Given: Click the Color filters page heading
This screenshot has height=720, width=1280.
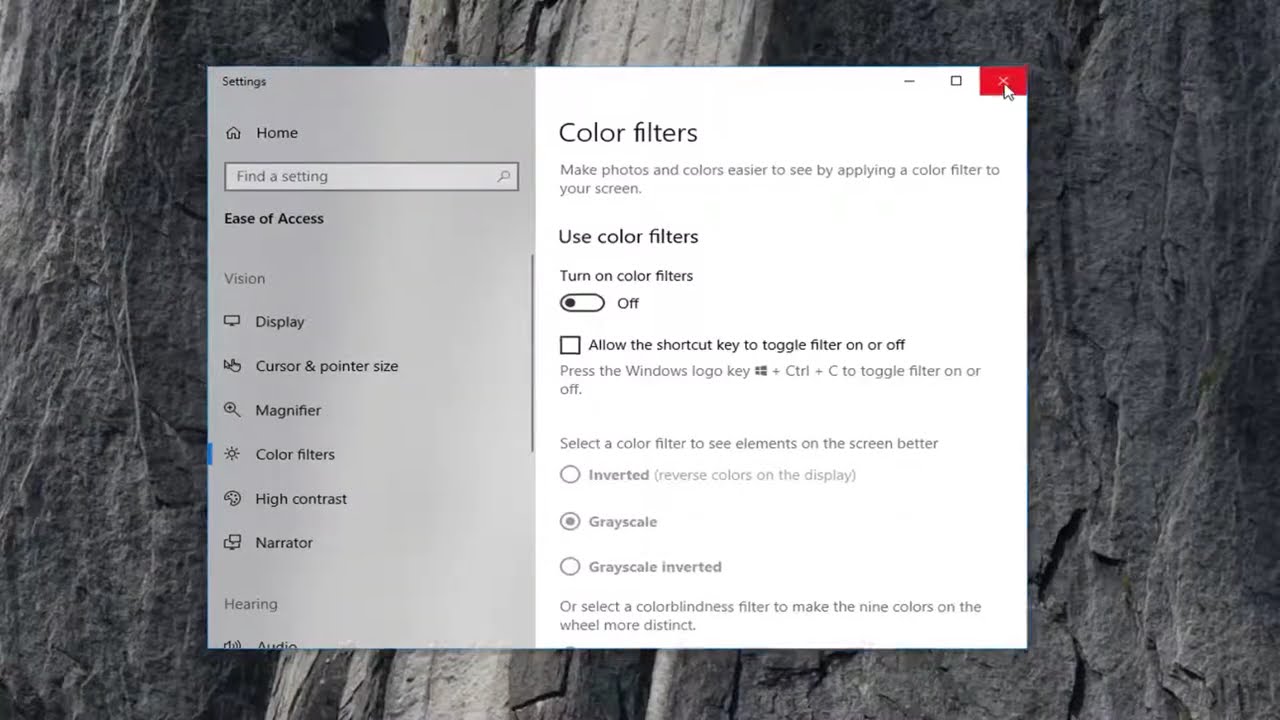Looking at the screenshot, I should coord(628,133).
